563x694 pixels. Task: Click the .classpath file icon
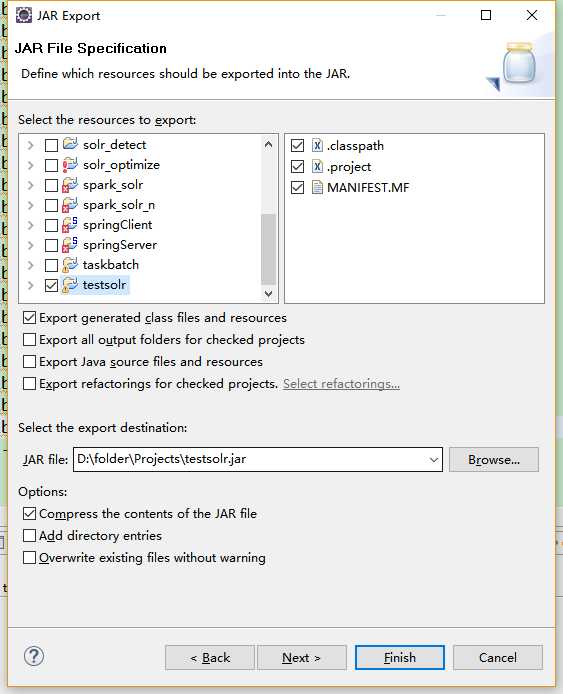[x=317, y=145]
